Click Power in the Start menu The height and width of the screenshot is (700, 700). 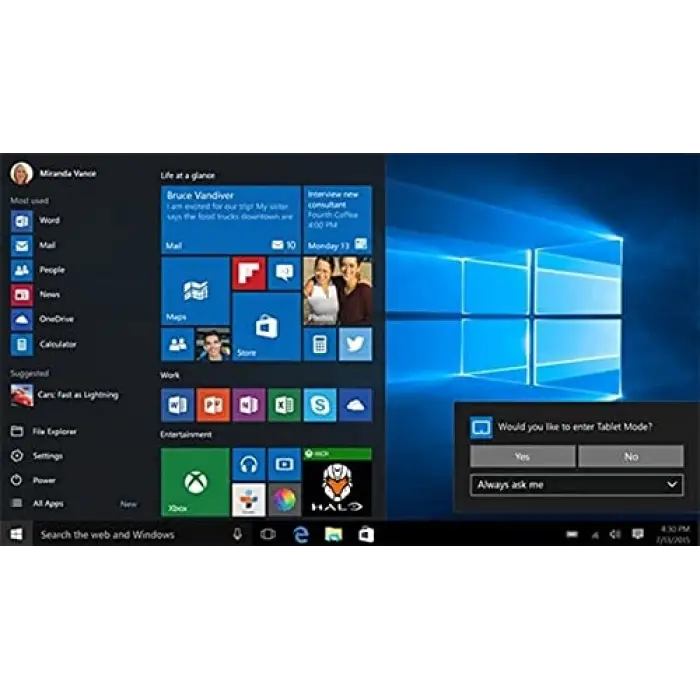[33, 480]
